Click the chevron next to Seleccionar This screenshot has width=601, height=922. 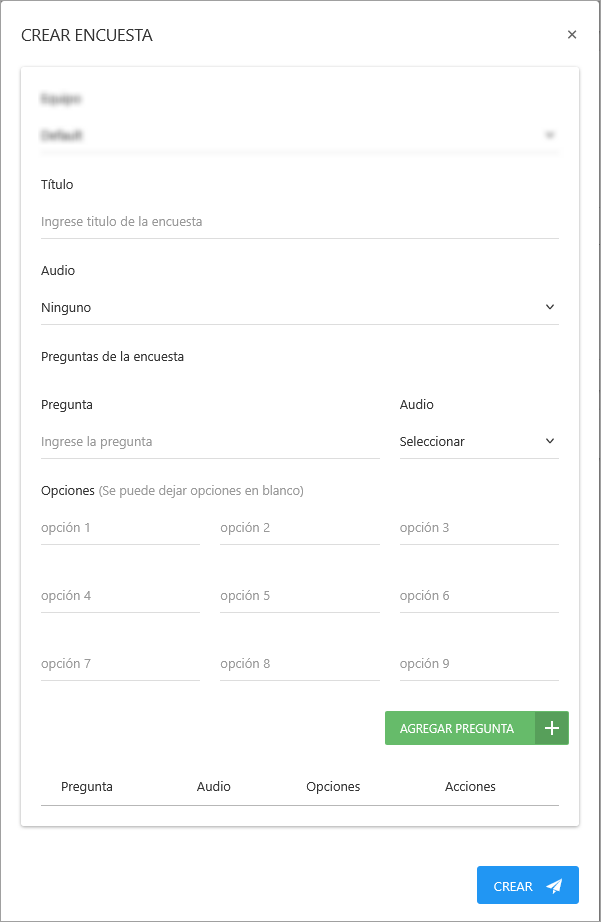point(550,441)
